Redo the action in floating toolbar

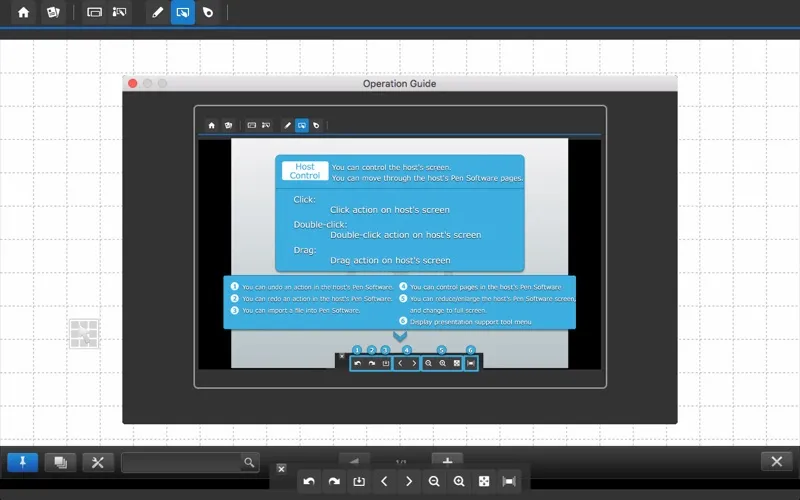[335, 482]
